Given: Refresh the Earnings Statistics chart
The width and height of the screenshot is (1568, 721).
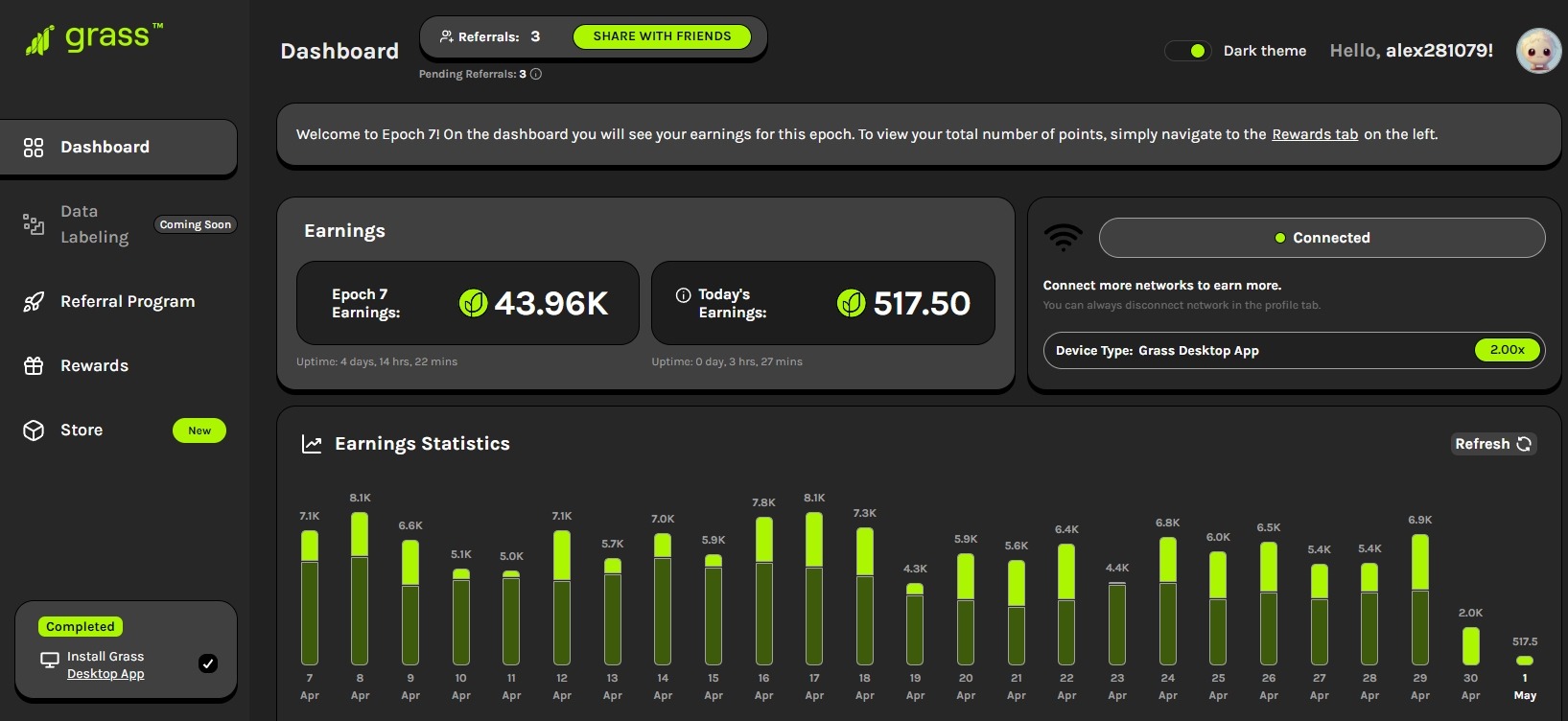Looking at the screenshot, I should (1492, 444).
